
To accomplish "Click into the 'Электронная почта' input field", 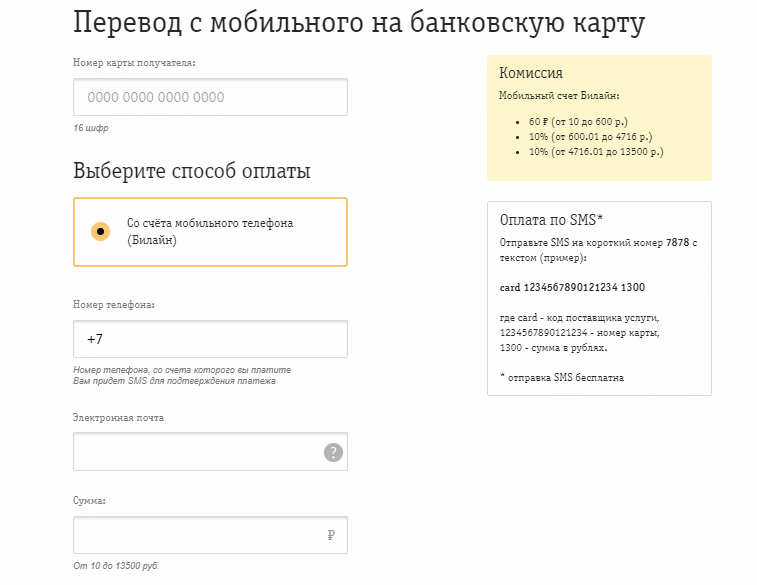I will click(x=195, y=453).
